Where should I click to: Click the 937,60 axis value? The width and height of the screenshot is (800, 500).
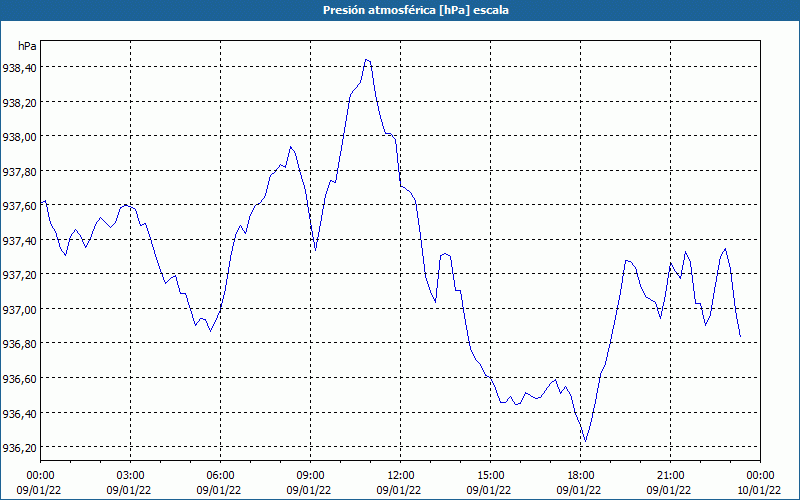point(19,206)
